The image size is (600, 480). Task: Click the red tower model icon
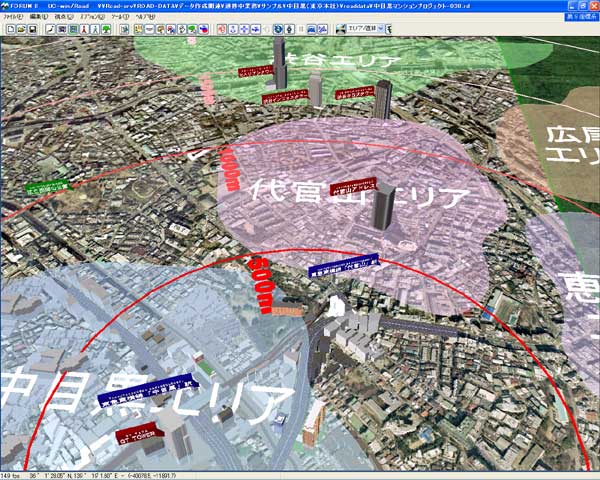click(85, 29)
